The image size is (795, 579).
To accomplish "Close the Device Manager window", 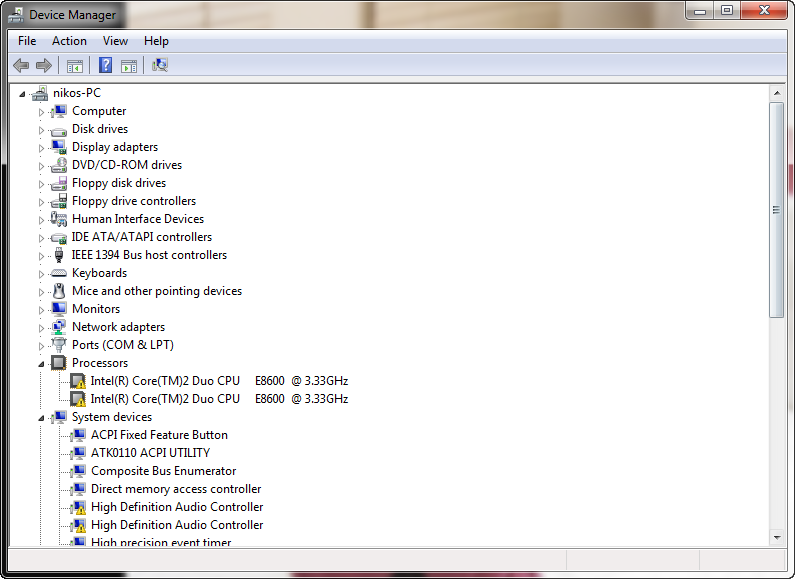I will (765, 11).
